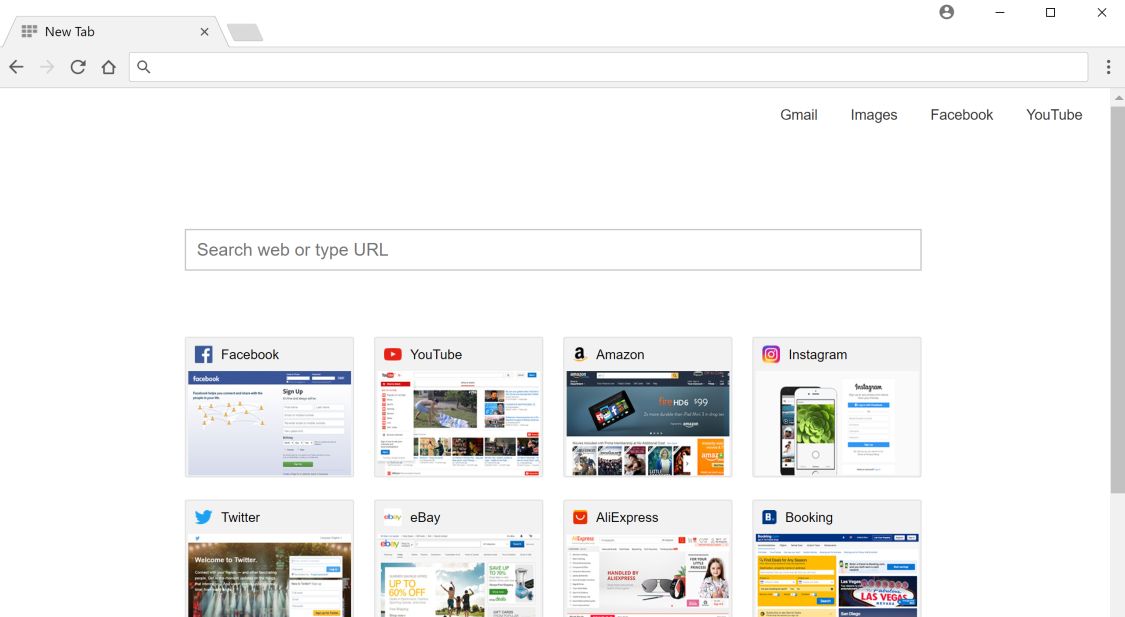1125x617 pixels.
Task: Click the AliExpress tile icon
Action: tap(580, 517)
